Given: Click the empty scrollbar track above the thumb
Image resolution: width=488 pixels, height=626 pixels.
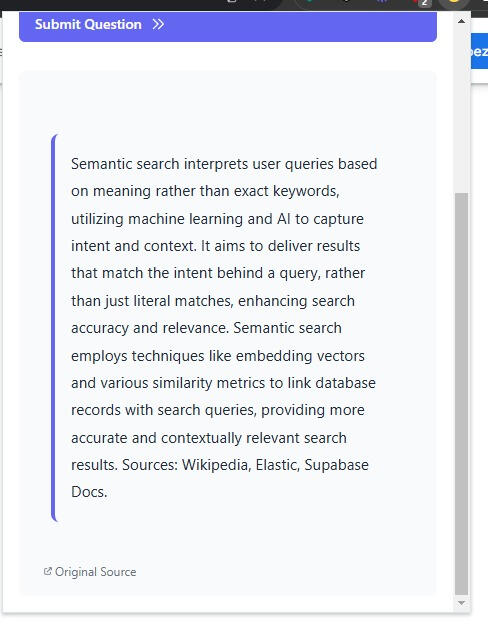Looking at the screenshot, I should [x=461, y=110].
